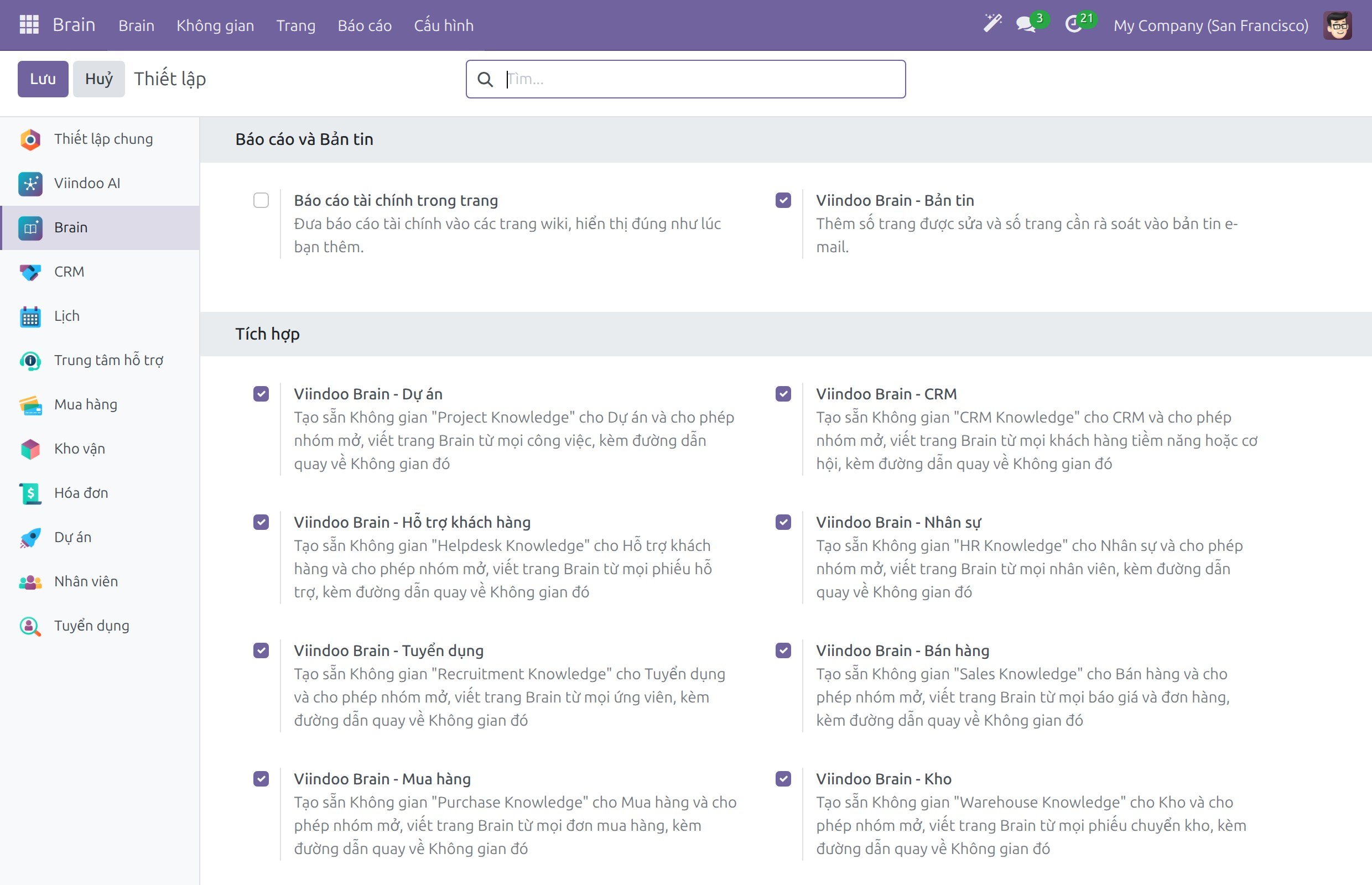Click the Huỷ discard button
This screenshot has width=1372, height=885.
tap(99, 79)
